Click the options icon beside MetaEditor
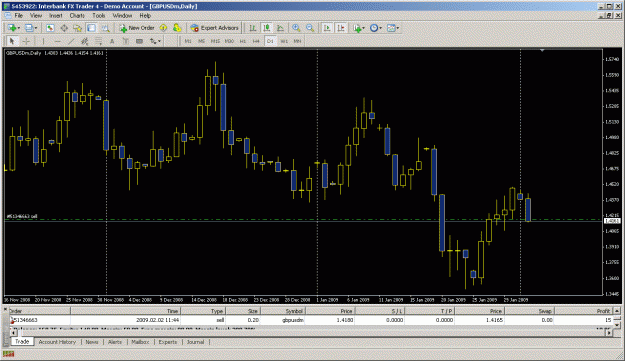The image size is (625, 361). tap(177, 28)
